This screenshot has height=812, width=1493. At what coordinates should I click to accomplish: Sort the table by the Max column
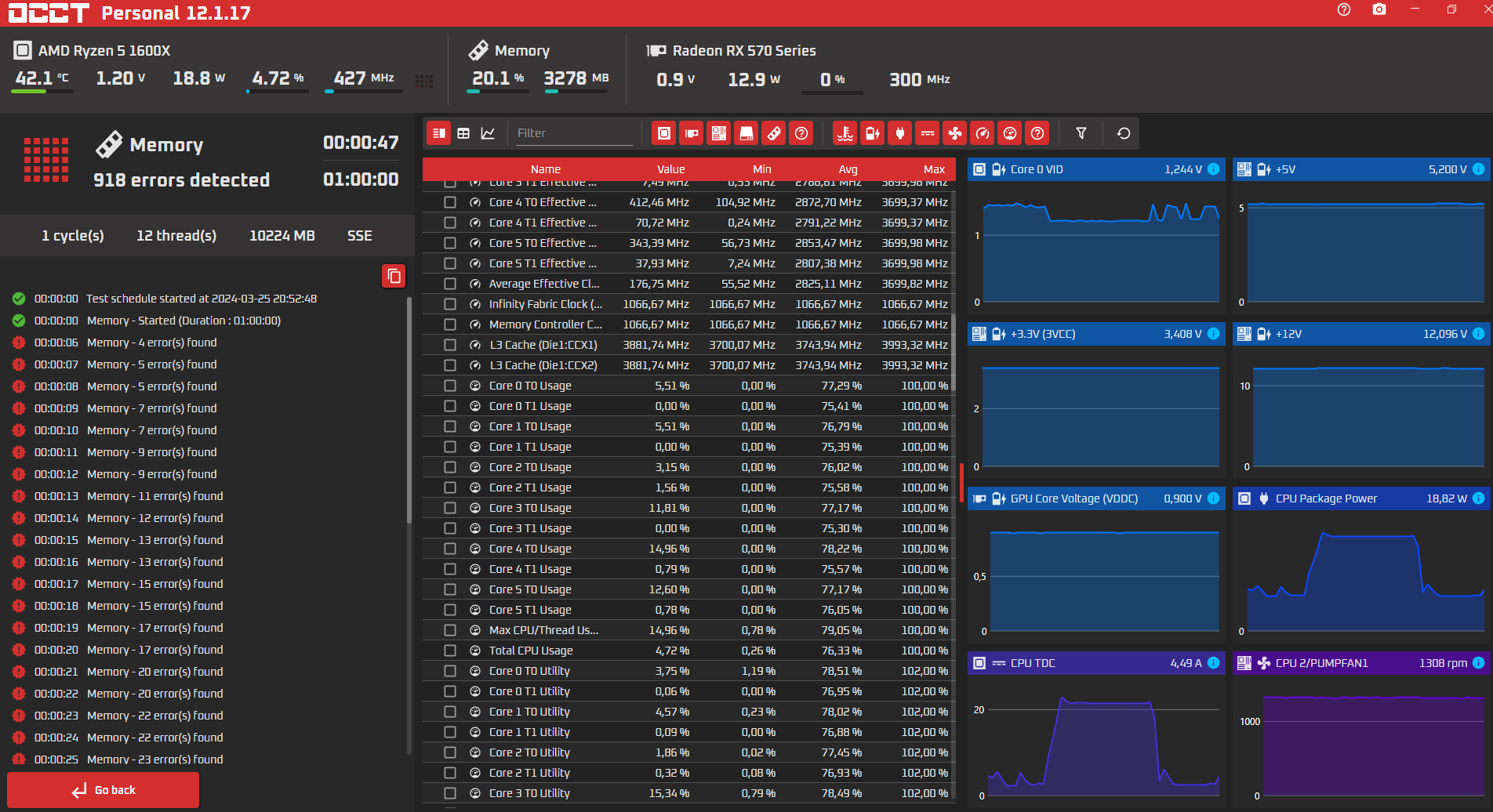click(x=934, y=169)
